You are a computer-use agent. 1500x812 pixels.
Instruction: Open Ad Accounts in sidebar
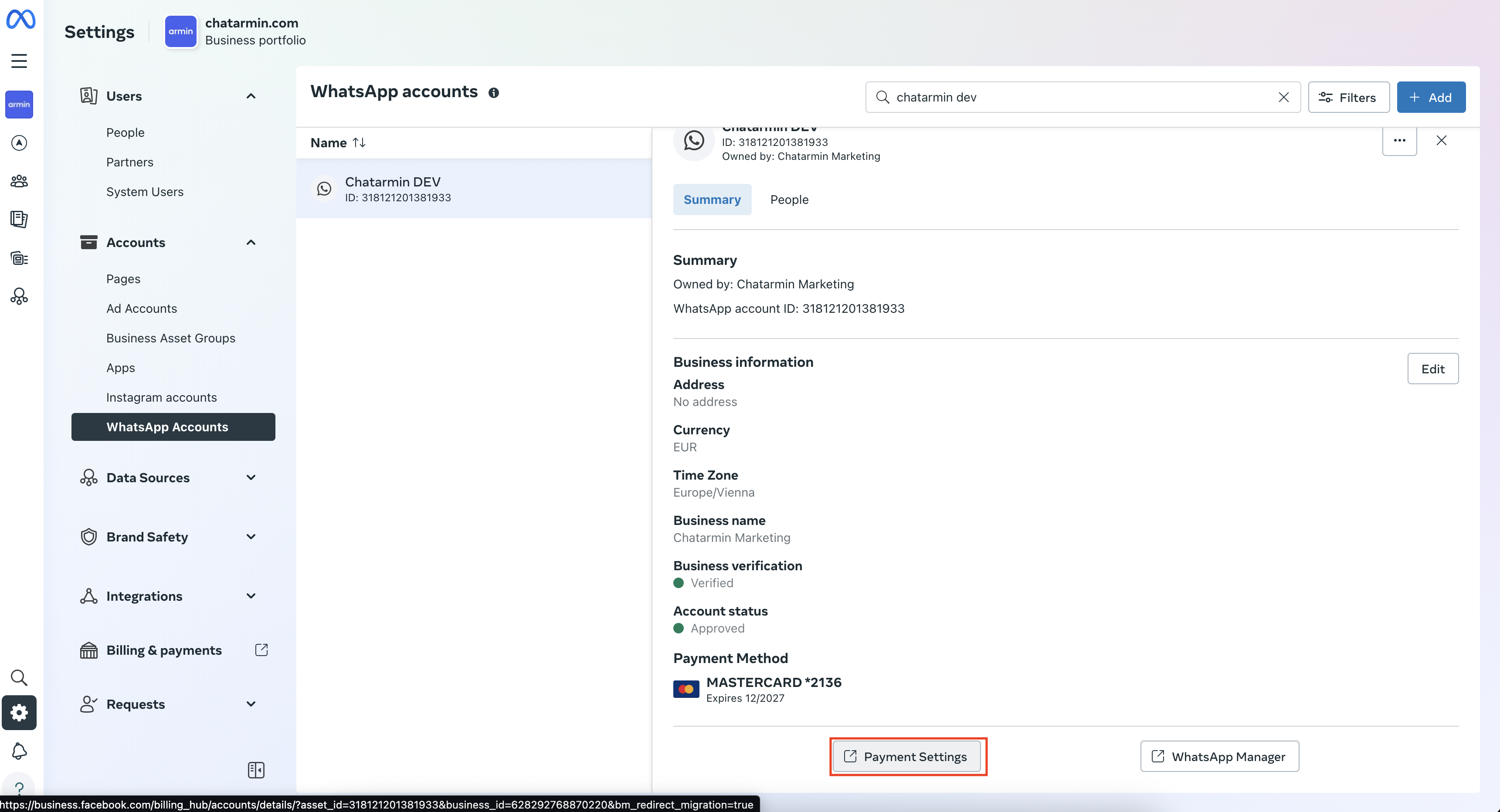tap(142, 308)
